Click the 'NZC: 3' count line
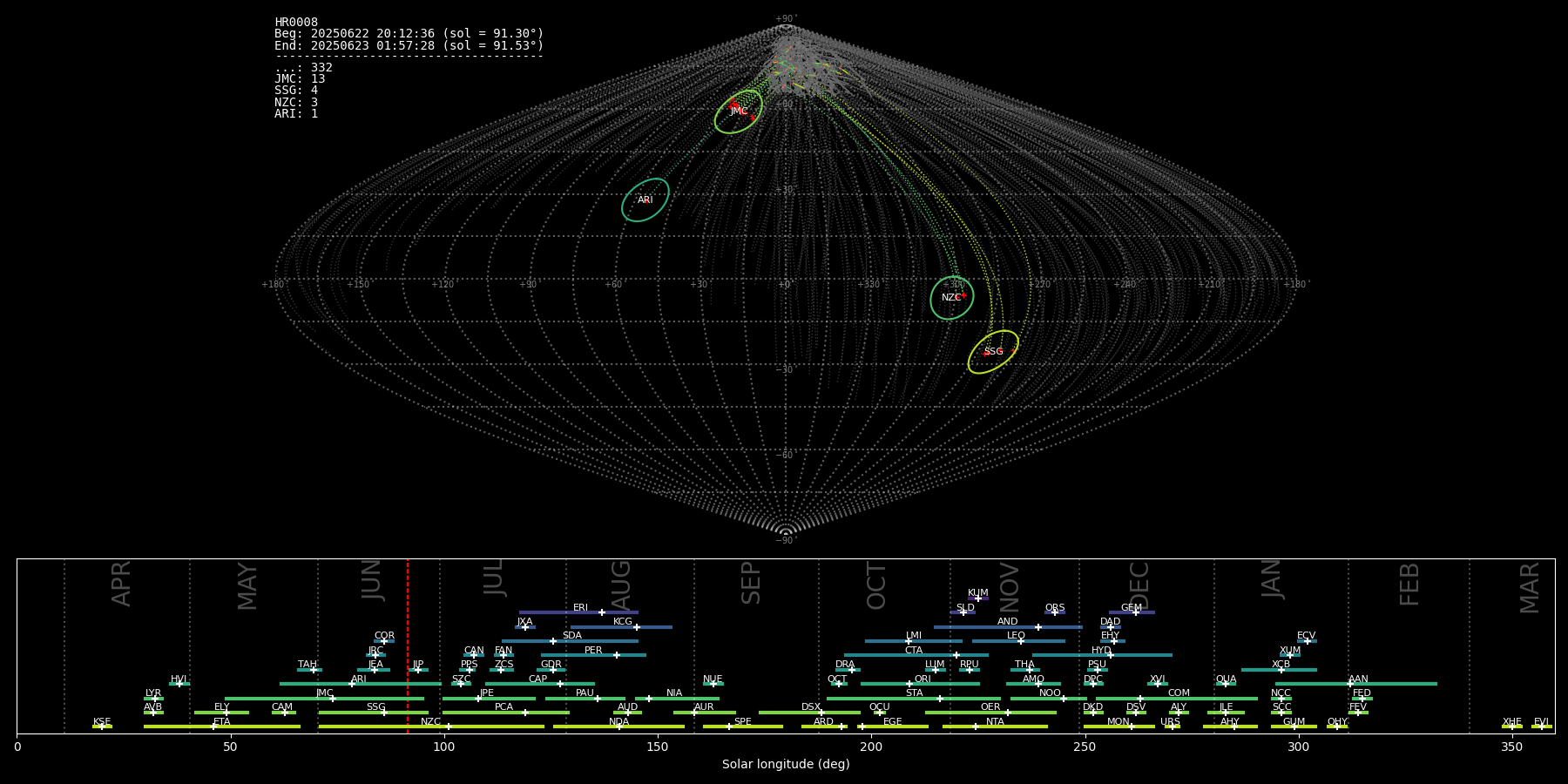Viewport: 1568px width, 784px height. tap(296, 102)
